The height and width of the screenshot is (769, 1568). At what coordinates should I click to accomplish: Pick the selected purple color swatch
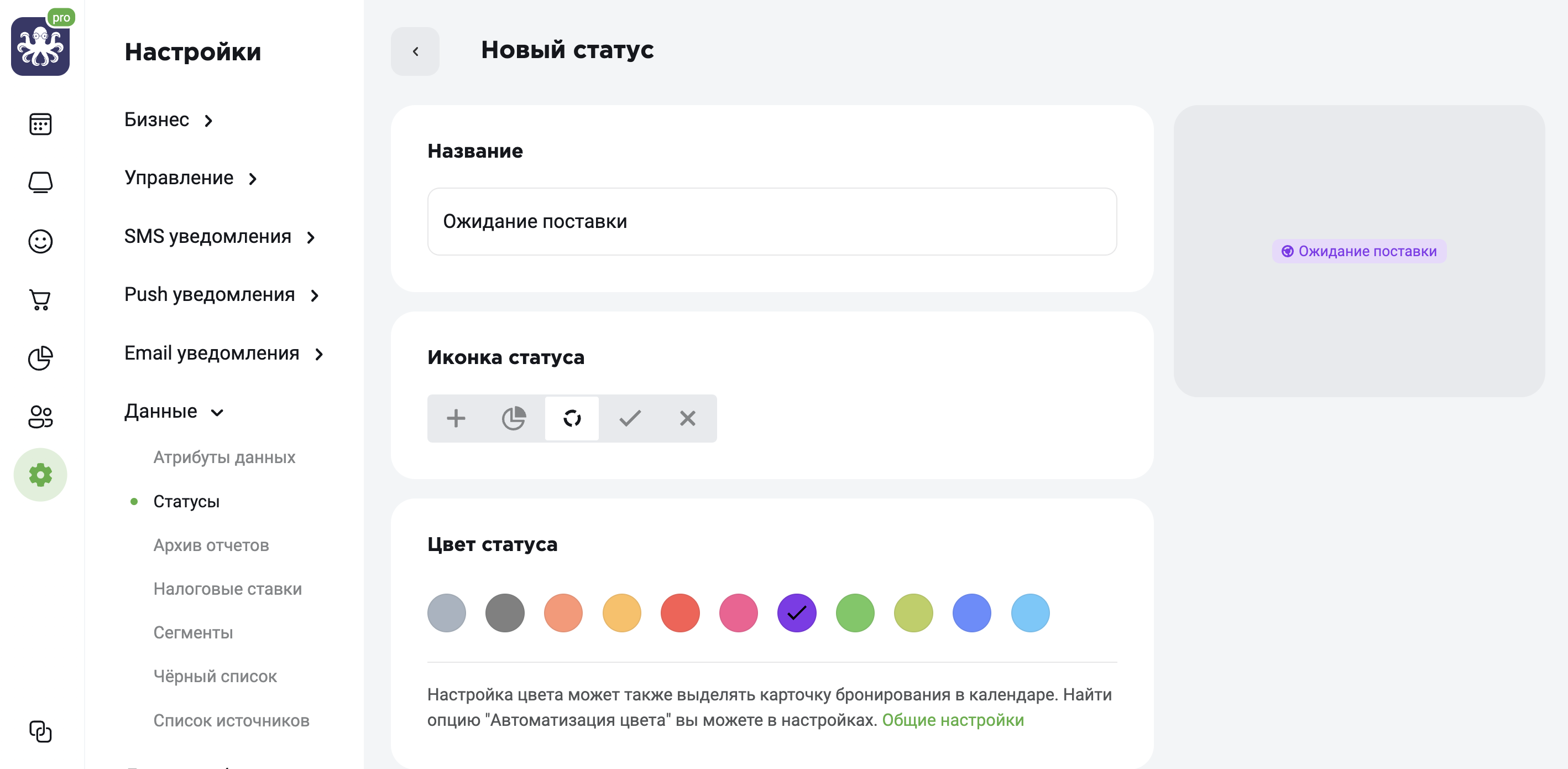797,613
